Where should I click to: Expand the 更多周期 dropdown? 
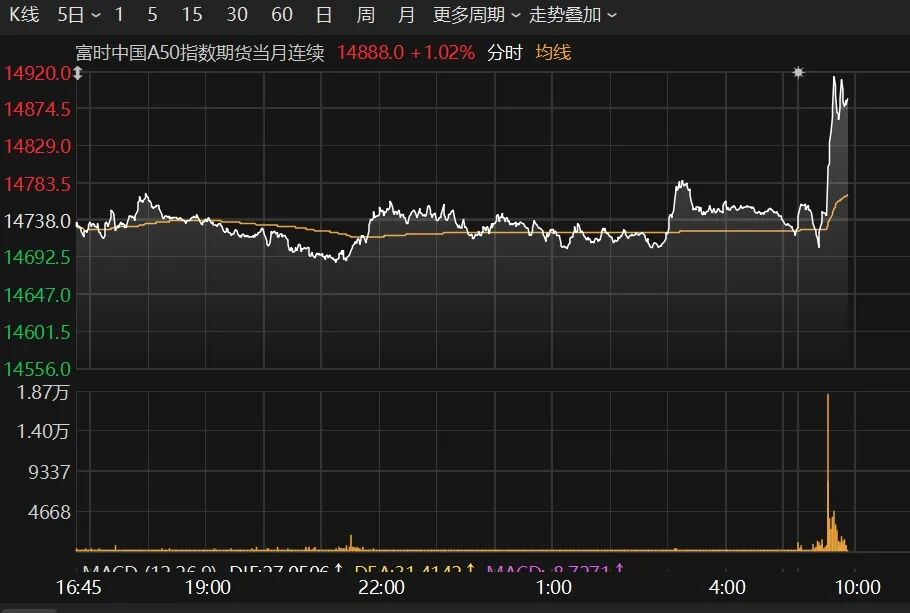(476, 15)
